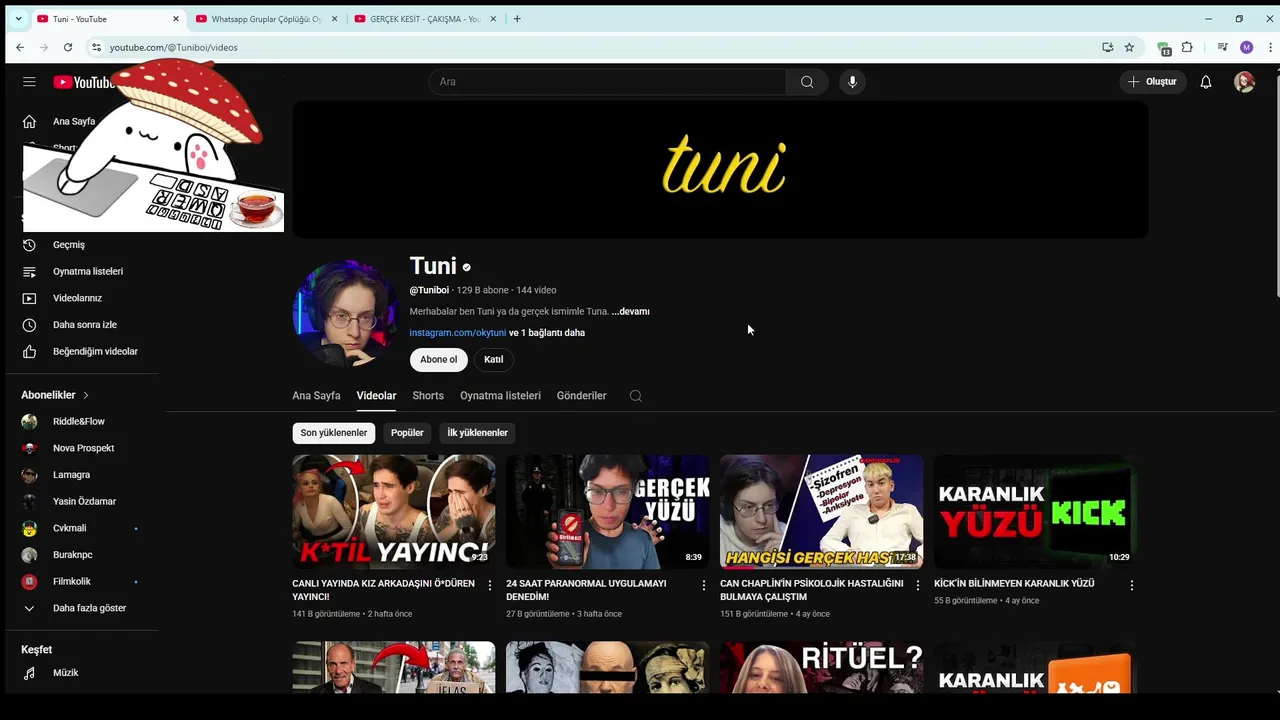The height and width of the screenshot is (720, 1280).
Task: Open GERÇEK YÜZÜ video thumbnail
Action: point(608,512)
